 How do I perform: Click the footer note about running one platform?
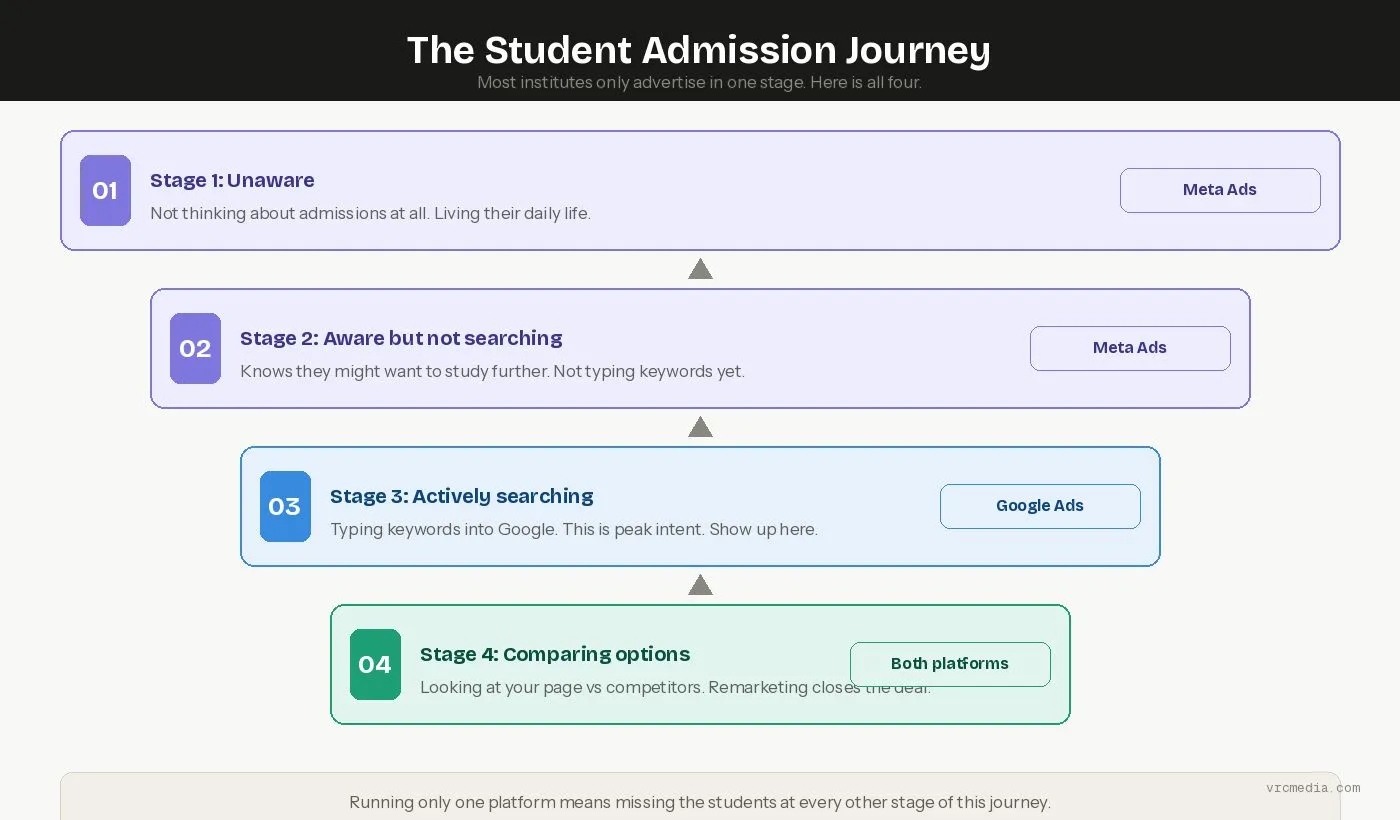(700, 802)
